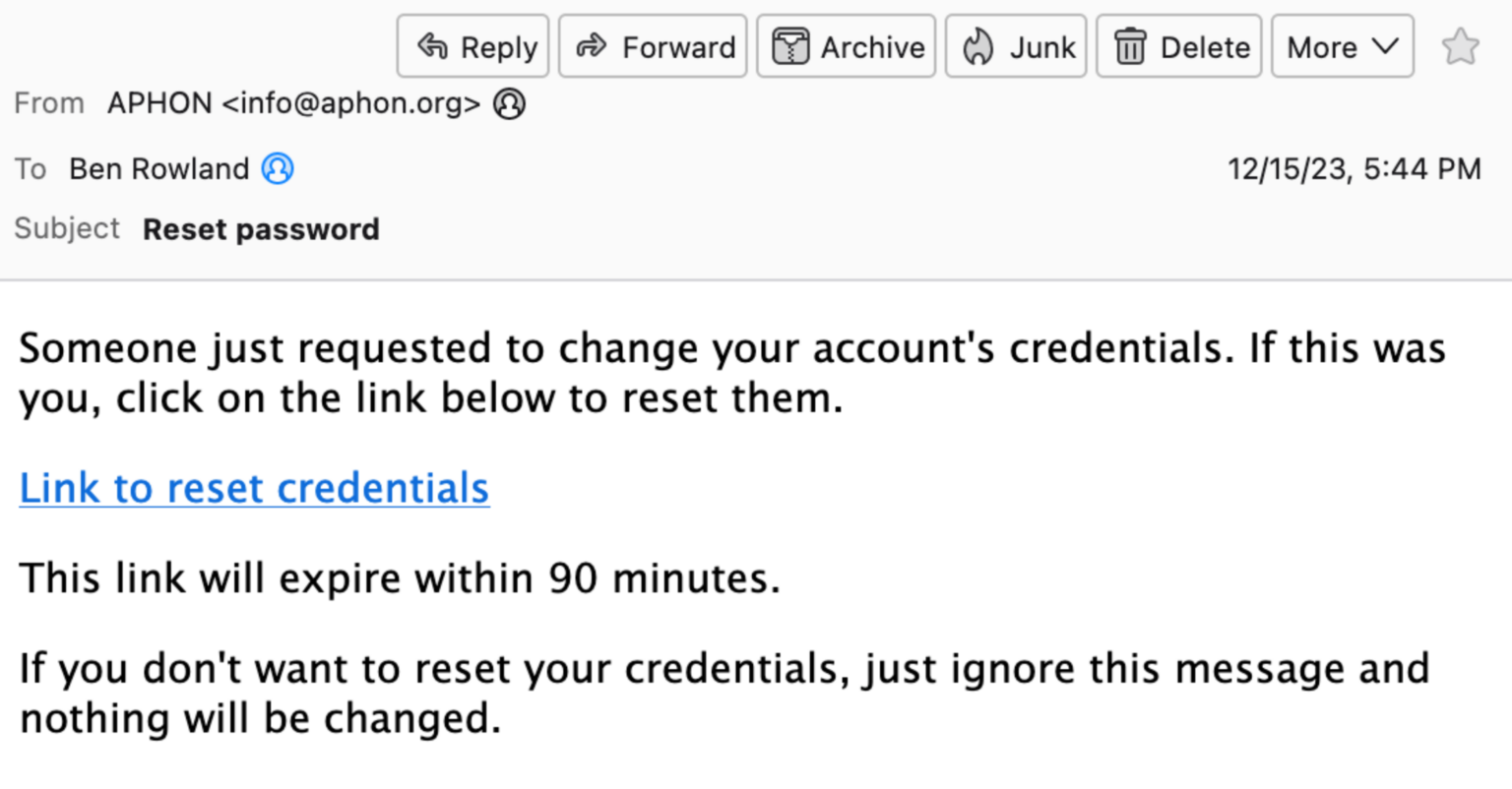
Task: Open the More actions dropdown
Action: pyautogui.click(x=1343, y=46)
